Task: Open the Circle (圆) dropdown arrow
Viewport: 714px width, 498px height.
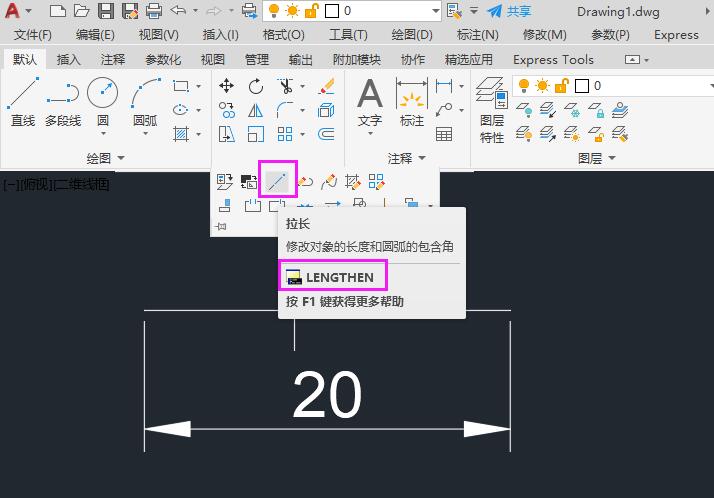Action: point(103,133)
